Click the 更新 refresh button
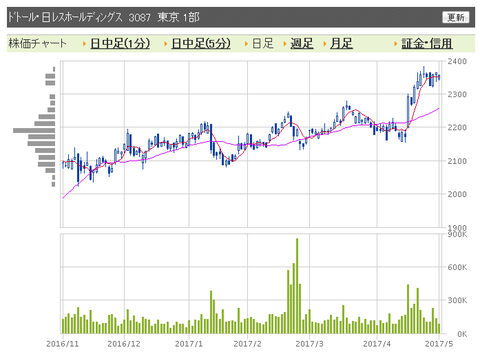Viewport: 480px width, 363px height. pyautogui.click(x=455, y=17)
